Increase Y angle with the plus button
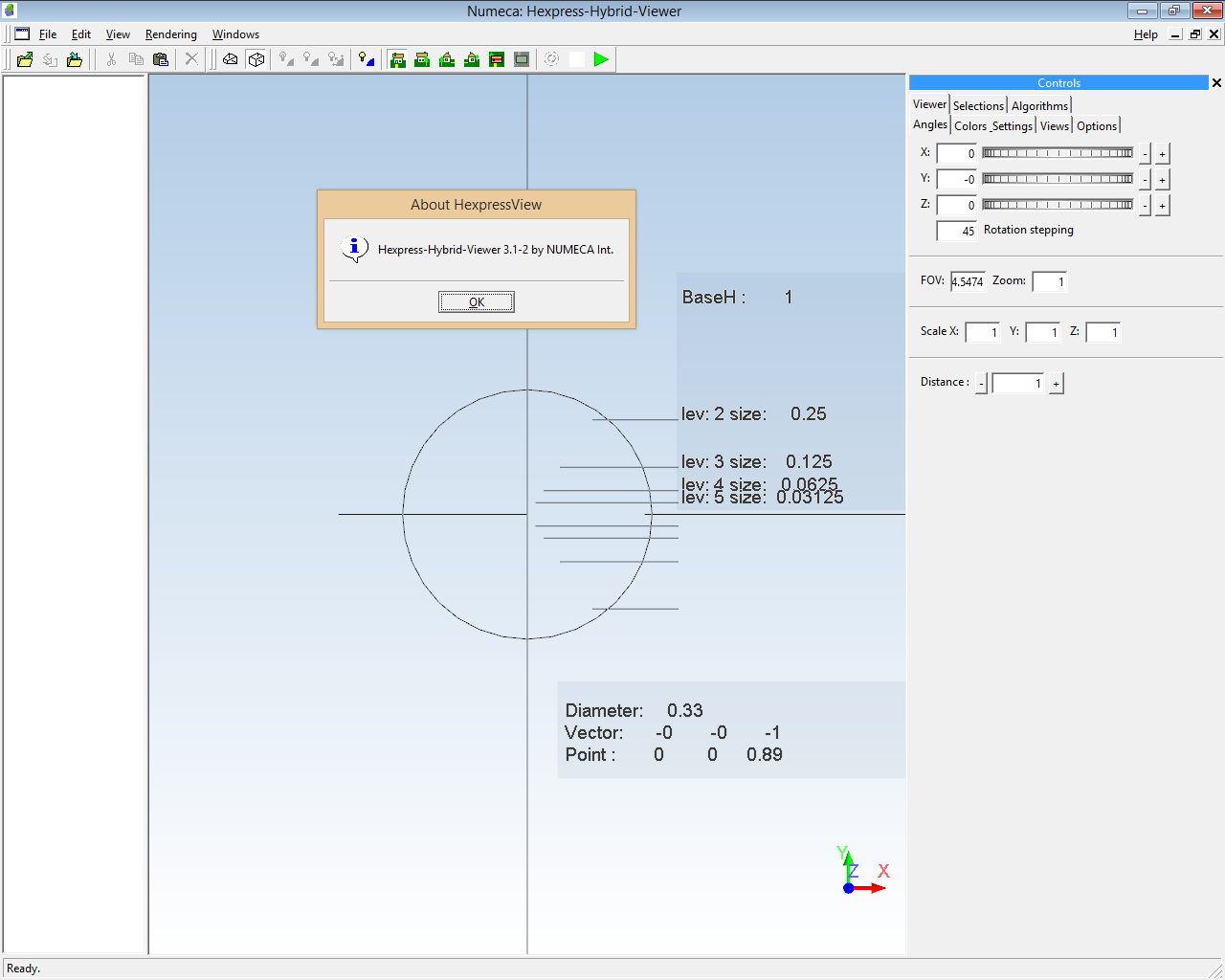1225x980 pixels. pos(1163,180)
